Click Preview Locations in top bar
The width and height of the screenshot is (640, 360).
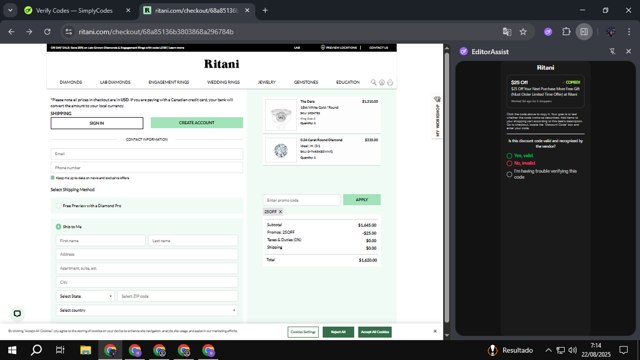click(339, 48)
